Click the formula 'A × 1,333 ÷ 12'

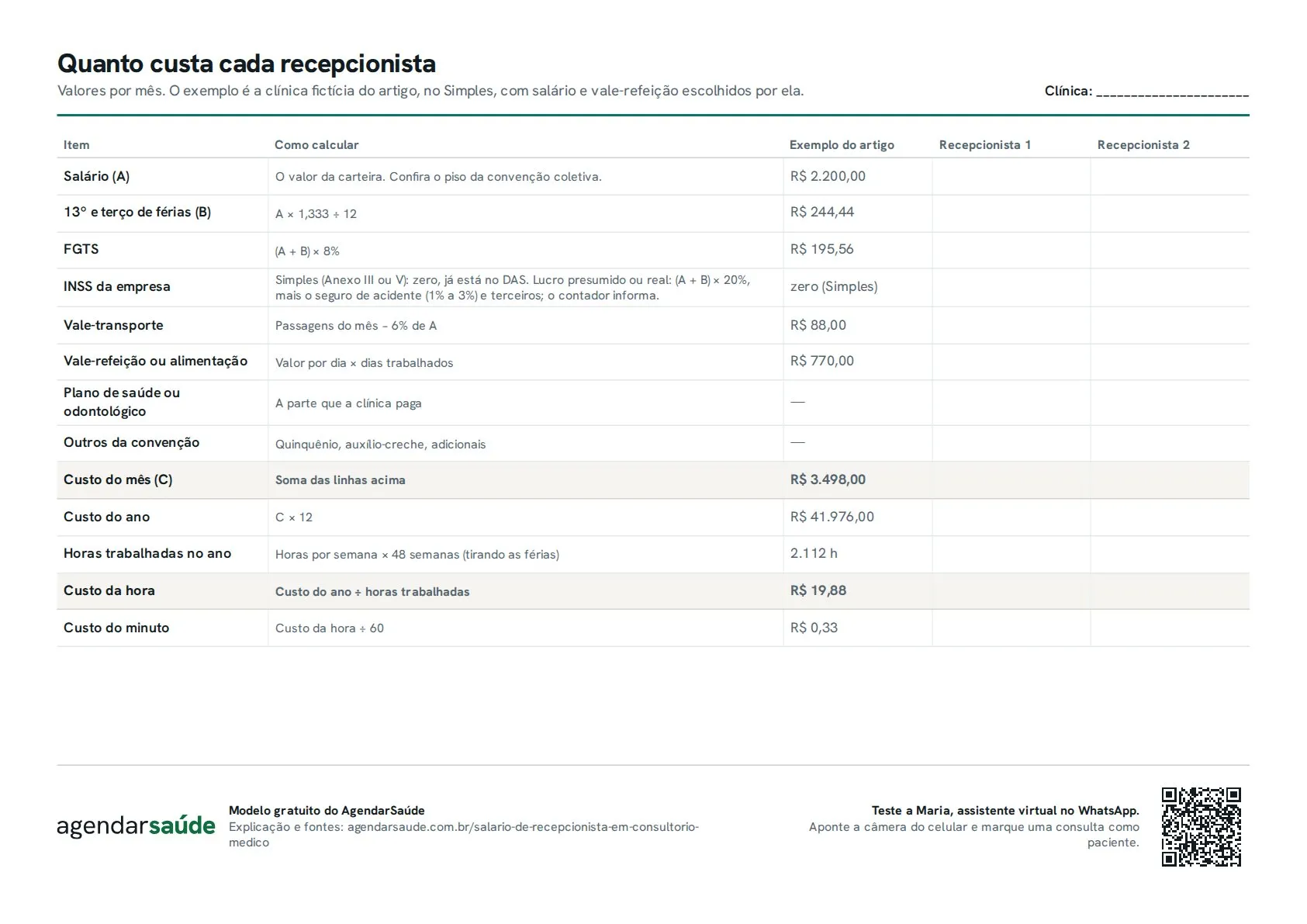316,214
